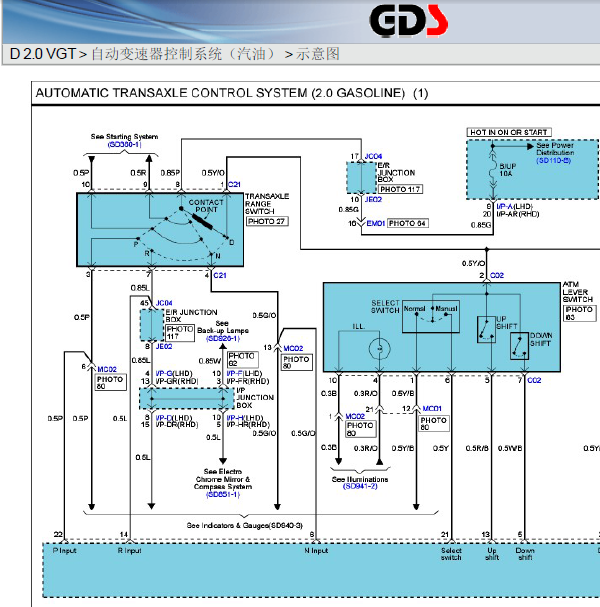Image resolution: width=600 pixels, height=607 pixels.
Task: Click the SELECT SWITCH label
Action: (x=385, y=307)
